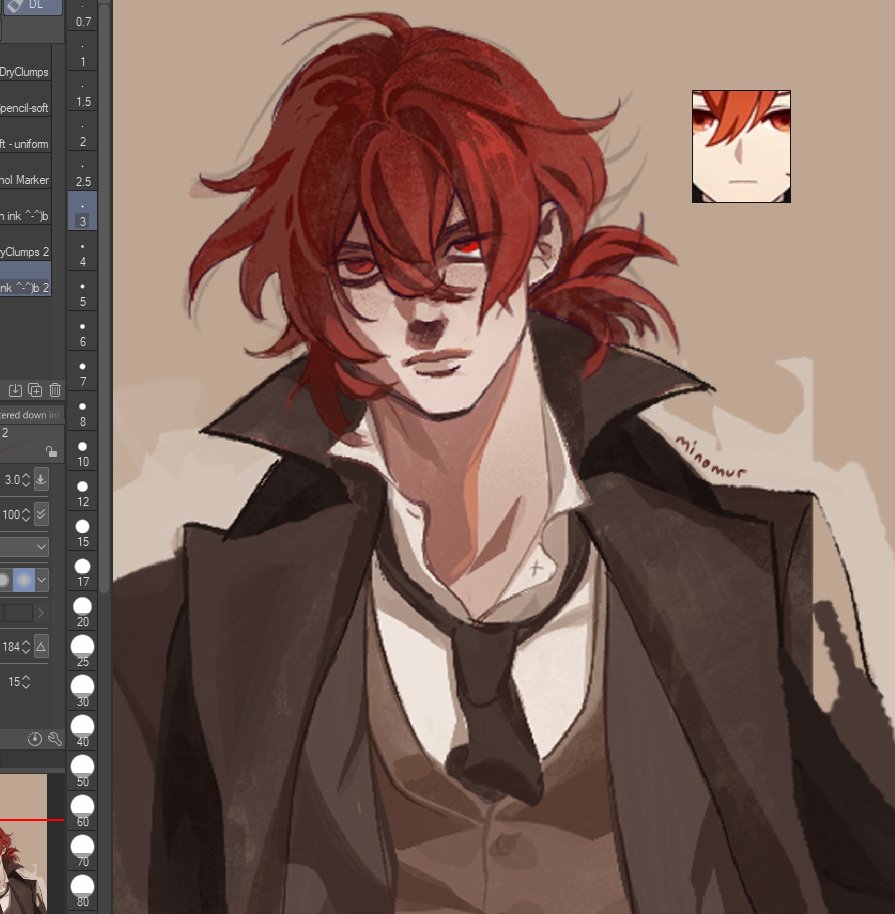
Task: Select the highlighted blue anti-aliasing option
Action: point(24,580)
